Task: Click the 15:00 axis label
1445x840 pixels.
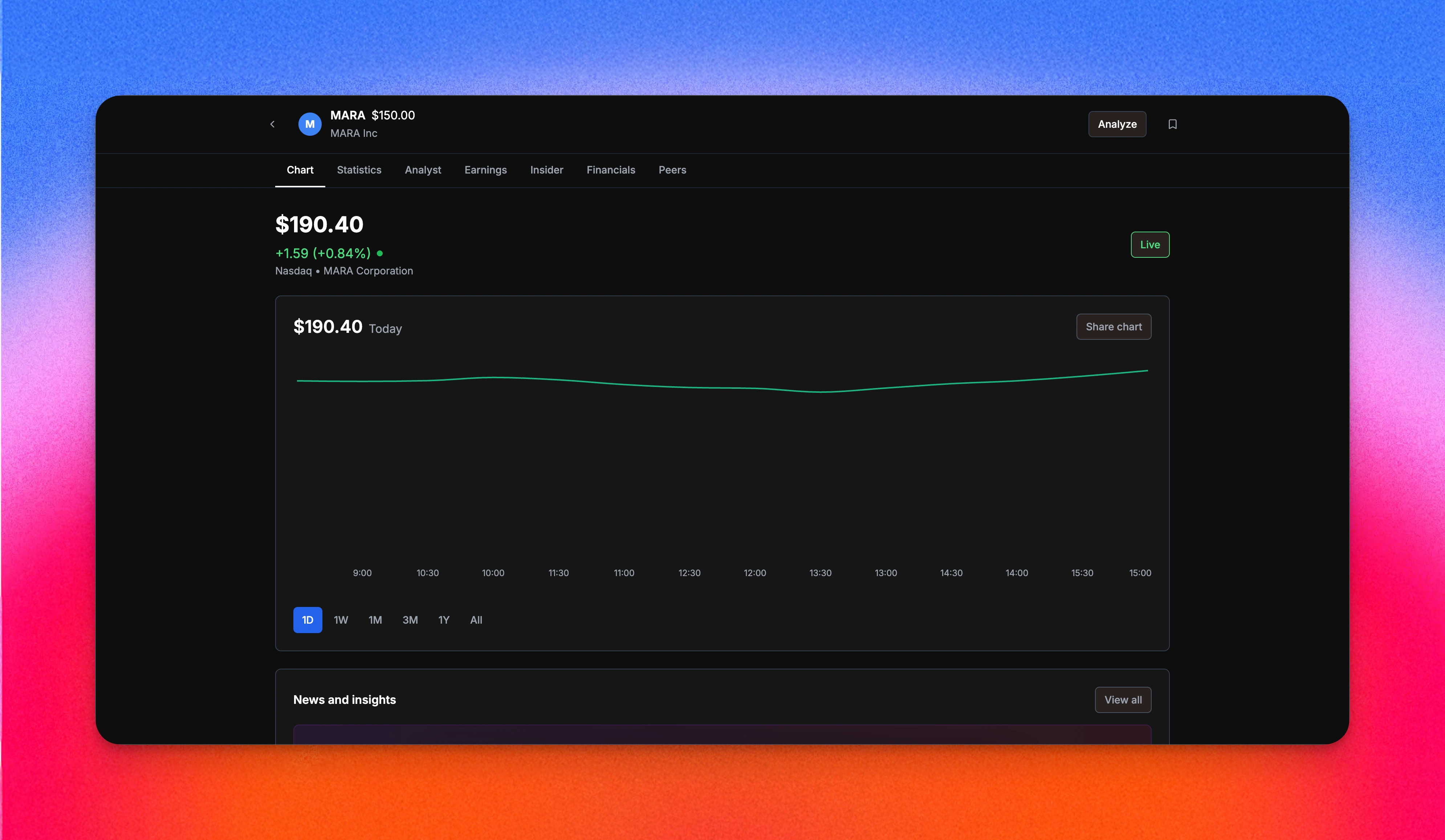Action: tap(1140, 573)
